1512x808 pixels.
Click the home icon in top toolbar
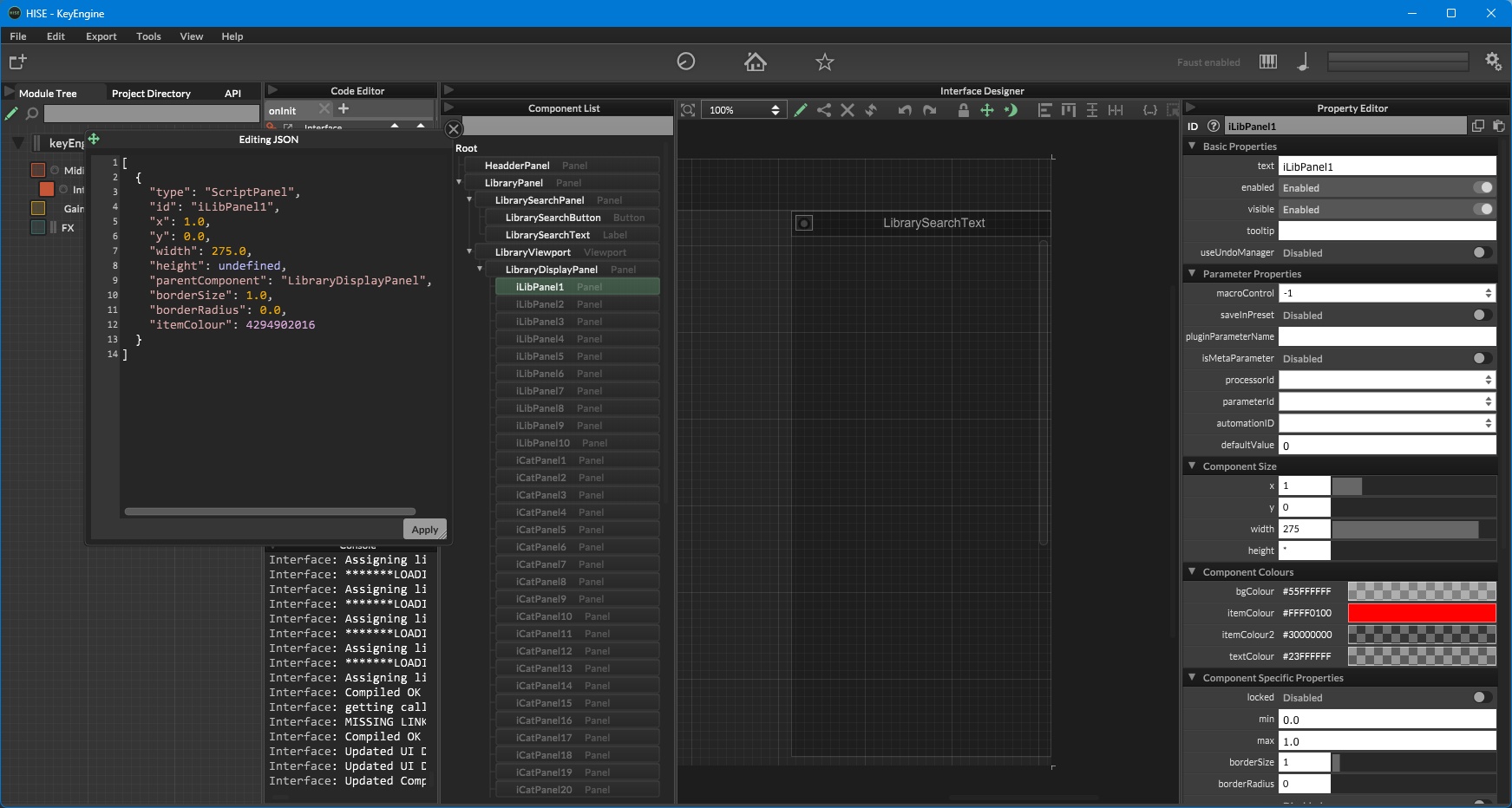point(755,62)
